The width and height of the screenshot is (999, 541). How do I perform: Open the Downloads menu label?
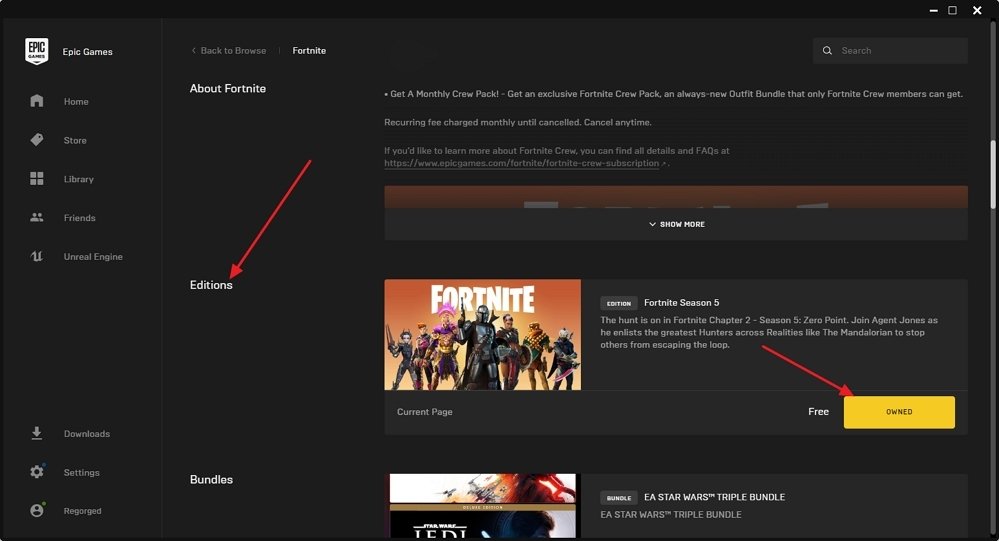(87, 434)
